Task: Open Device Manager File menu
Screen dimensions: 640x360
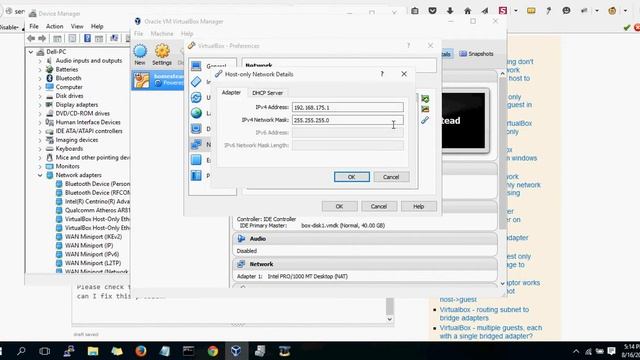Action: pos(34,26)
